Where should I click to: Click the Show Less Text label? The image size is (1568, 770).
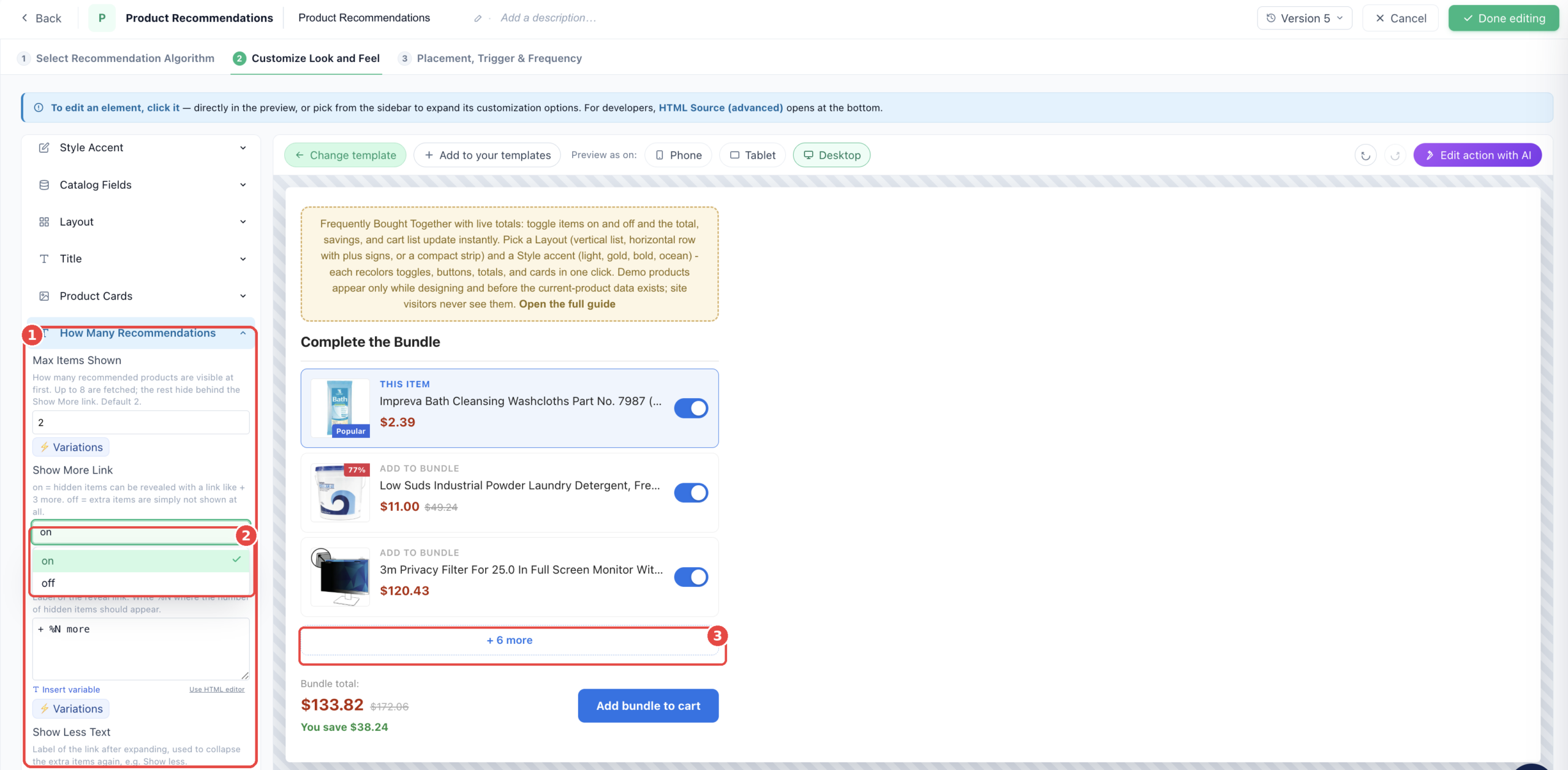(72, 732)
